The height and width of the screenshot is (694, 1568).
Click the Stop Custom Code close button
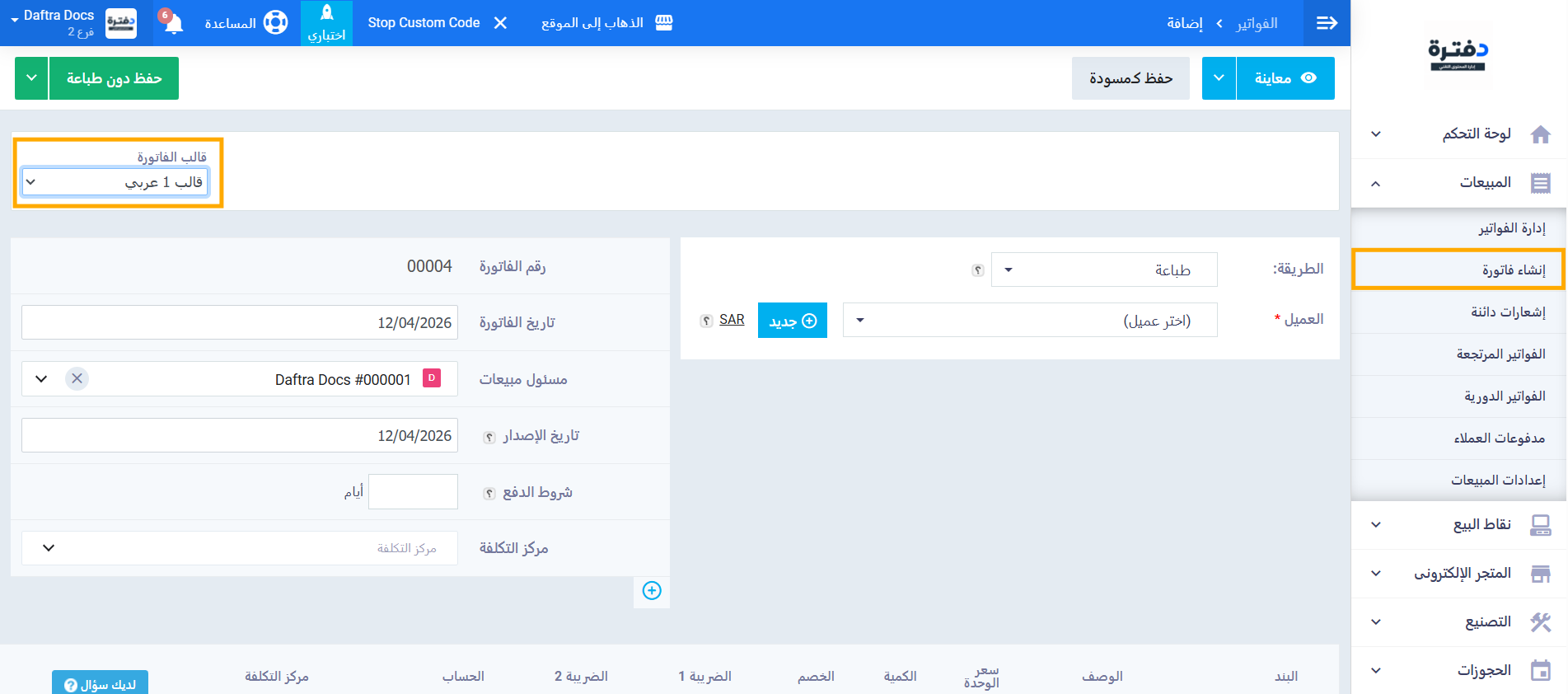[500, 23]
